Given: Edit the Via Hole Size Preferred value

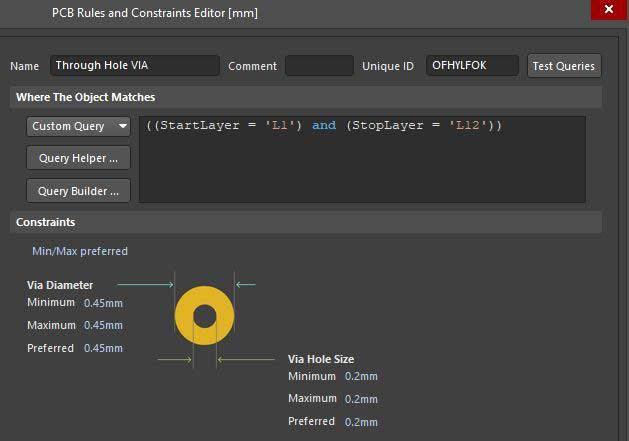Looking at the screenshot, I should pos(361,422).
